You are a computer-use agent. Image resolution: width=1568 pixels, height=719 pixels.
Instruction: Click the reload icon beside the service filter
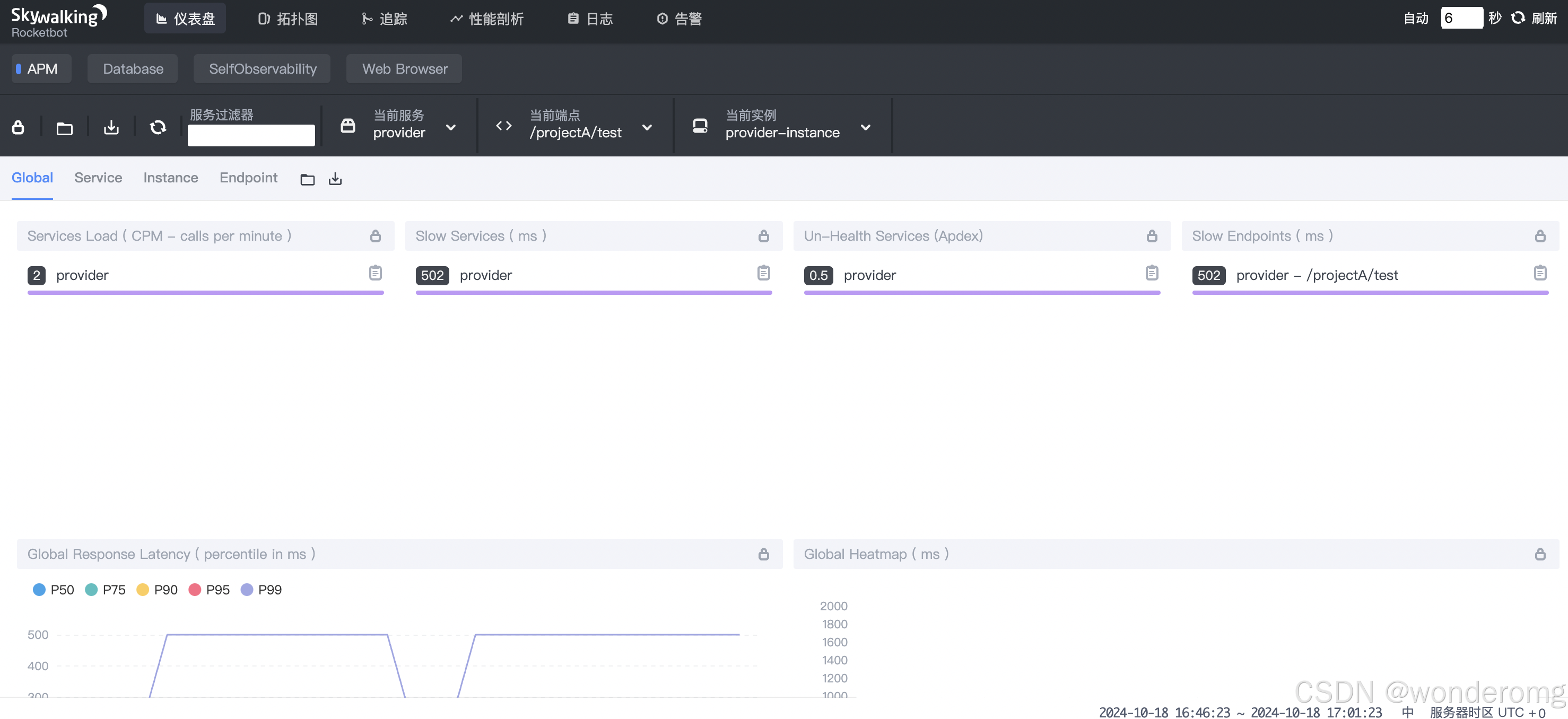158,127
